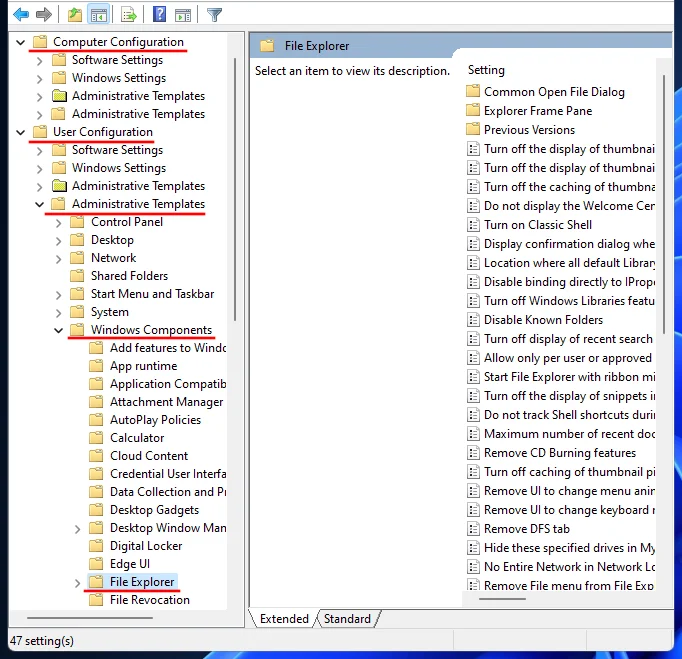Click the Up One Level folder icon
Viewport: 682px width, 659px height.
(75, 14)
